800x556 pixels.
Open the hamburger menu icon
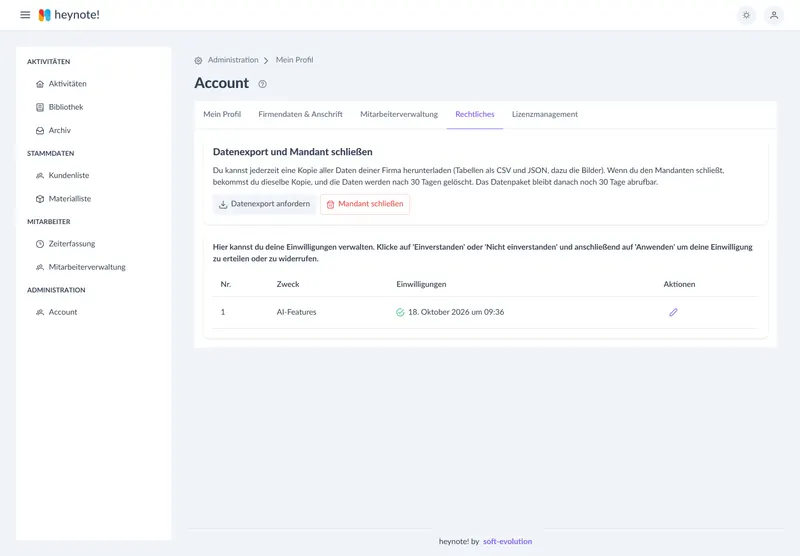pos(25,15)
